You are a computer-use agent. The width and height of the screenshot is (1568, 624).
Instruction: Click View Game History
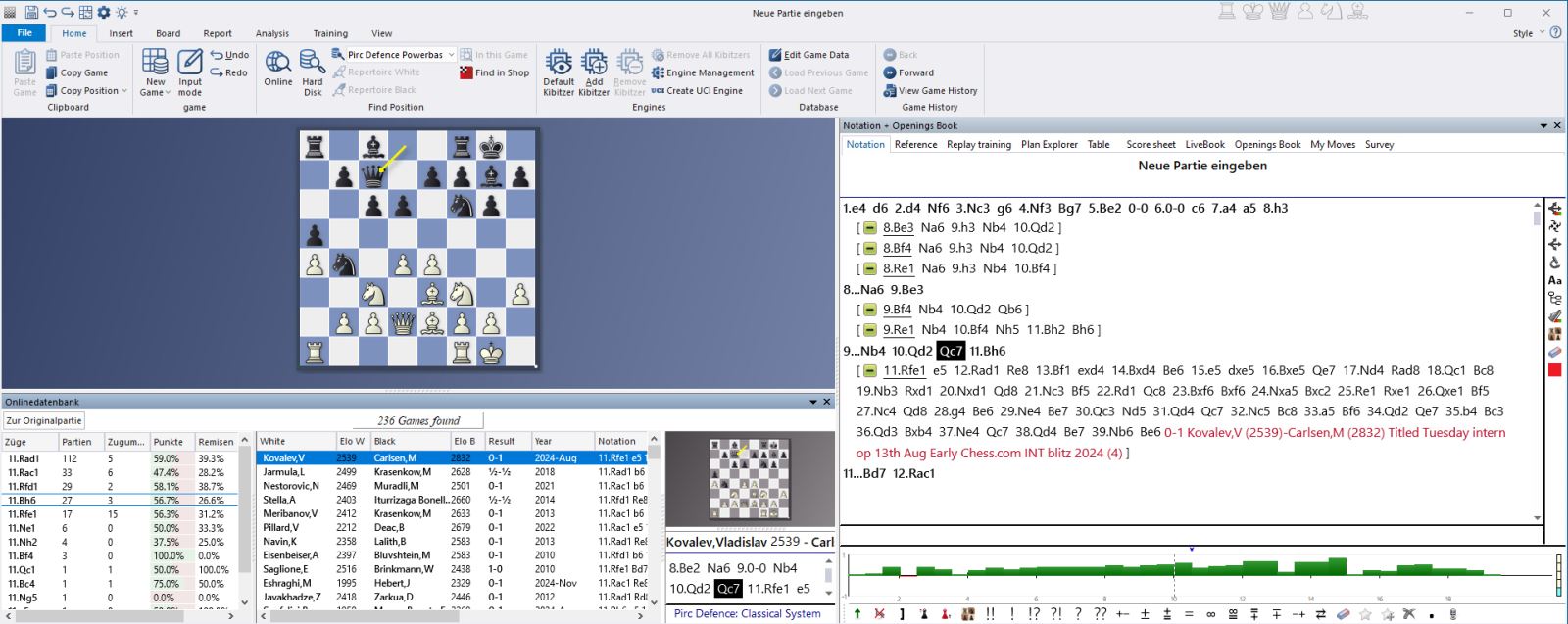(x=930, y=91)
